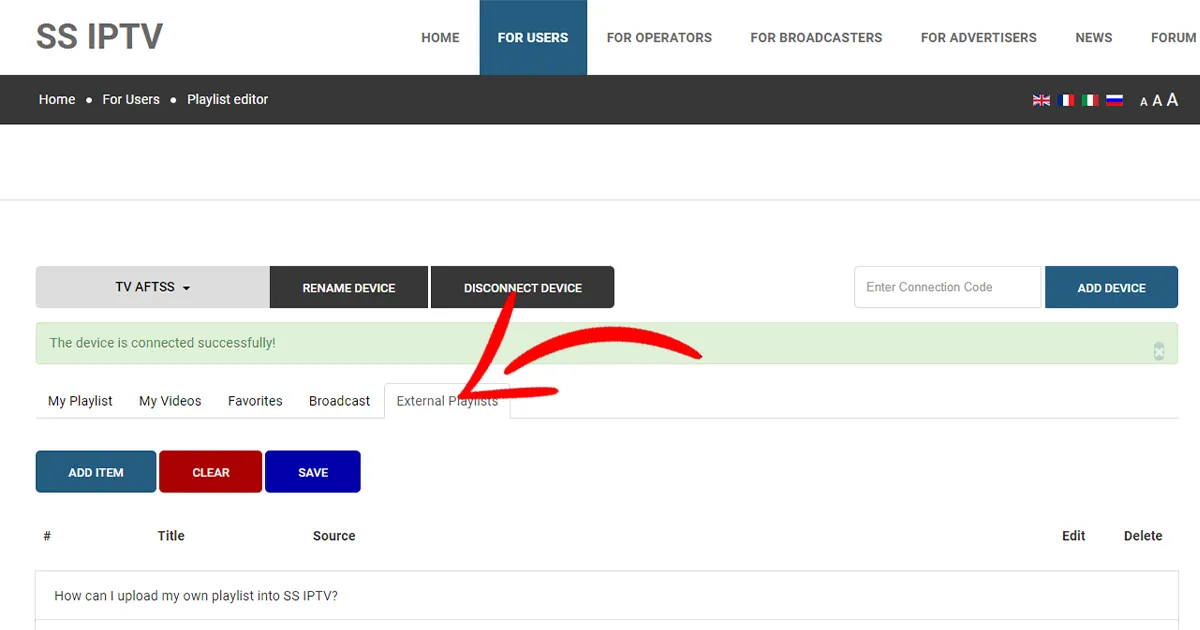The image size is (1200, 630).
Task: Save the playlist with Save button
Action: click(x=312, y=472)
